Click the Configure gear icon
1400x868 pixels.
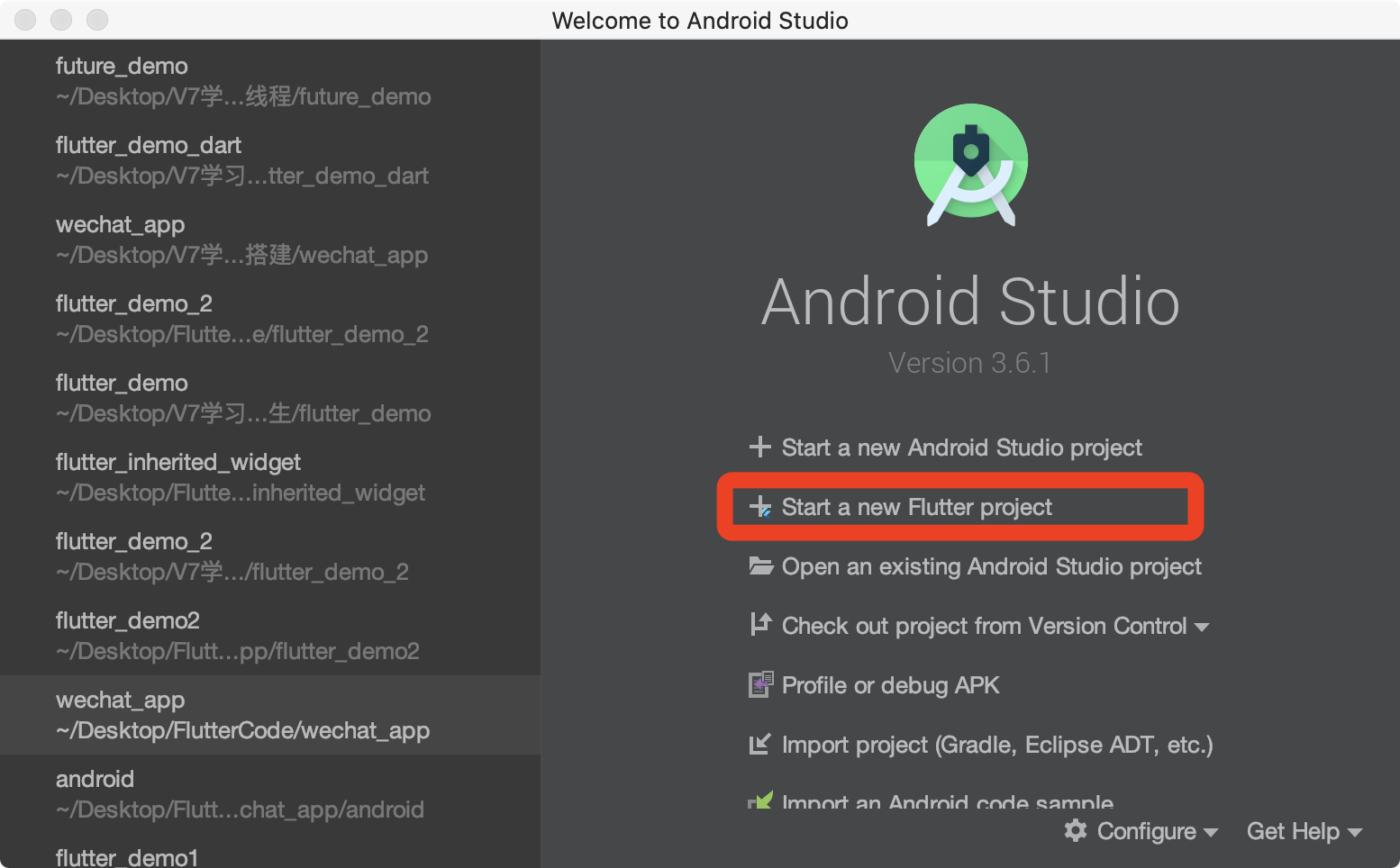(x=1076, y=830)
